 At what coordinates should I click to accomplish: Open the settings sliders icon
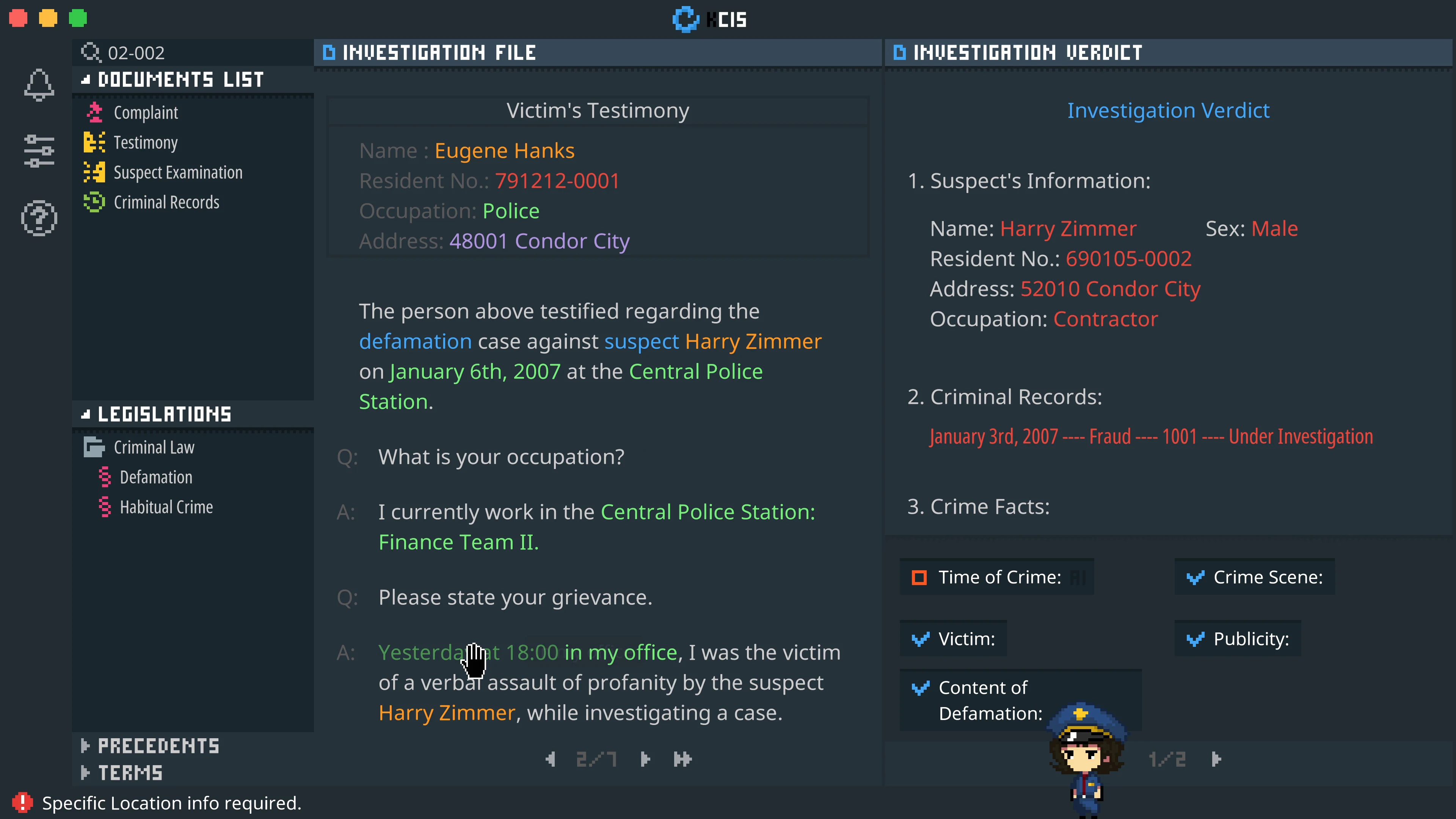(39, 151)
